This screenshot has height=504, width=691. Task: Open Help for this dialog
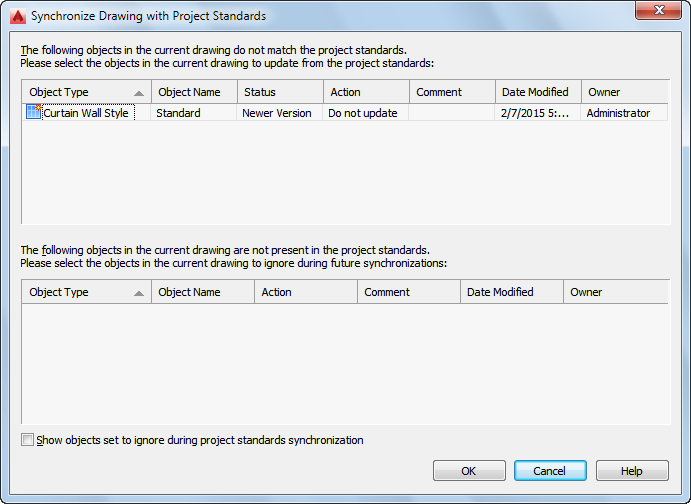[632, 471]
